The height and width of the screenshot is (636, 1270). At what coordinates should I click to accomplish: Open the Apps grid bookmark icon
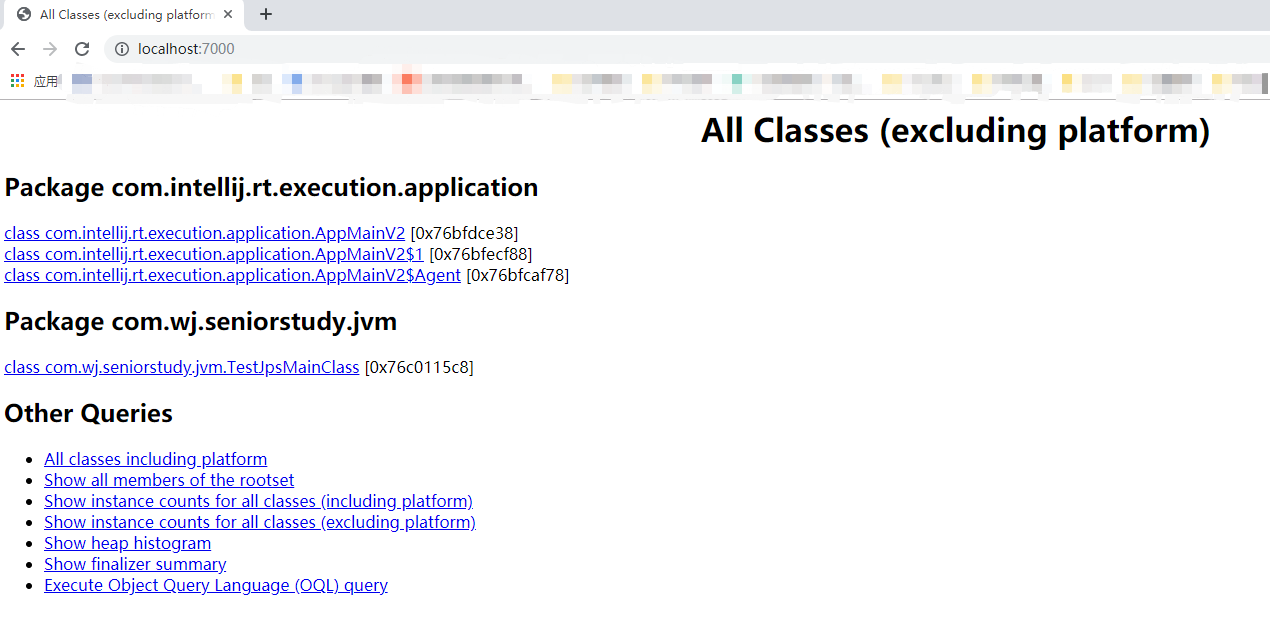[17, 81]
